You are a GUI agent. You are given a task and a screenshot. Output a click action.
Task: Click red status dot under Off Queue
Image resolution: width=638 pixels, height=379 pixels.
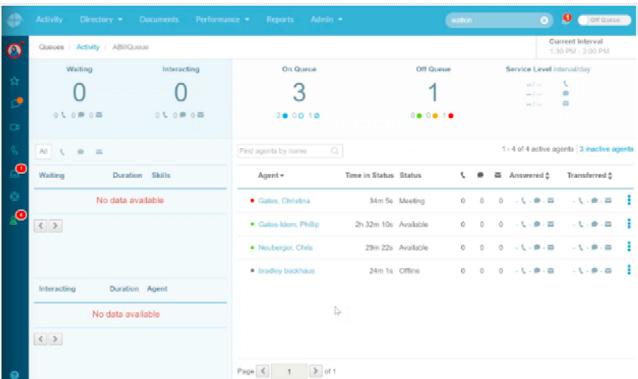pyautogui.click(x=451, y=116)
